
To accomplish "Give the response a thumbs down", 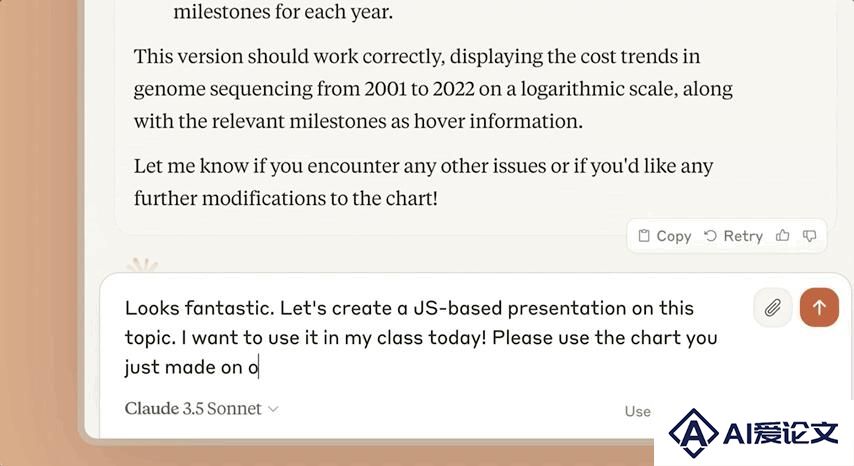I will 809,236.
